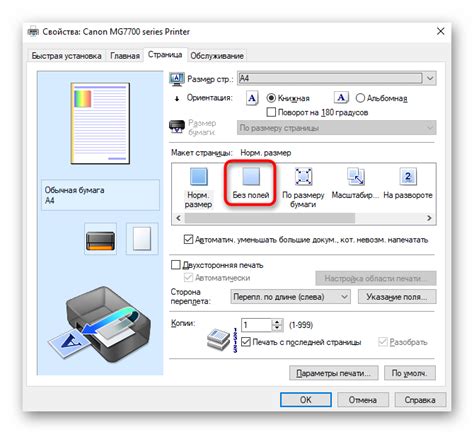Click the Параметры печати... button
The height and width of the screenshot is (434, 474).
(334, 373)
